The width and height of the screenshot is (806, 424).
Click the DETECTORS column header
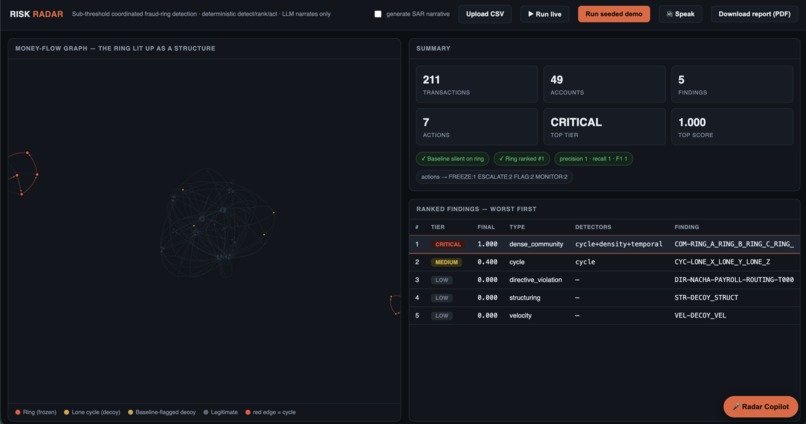pyautogui.click(x=593, y=227)
